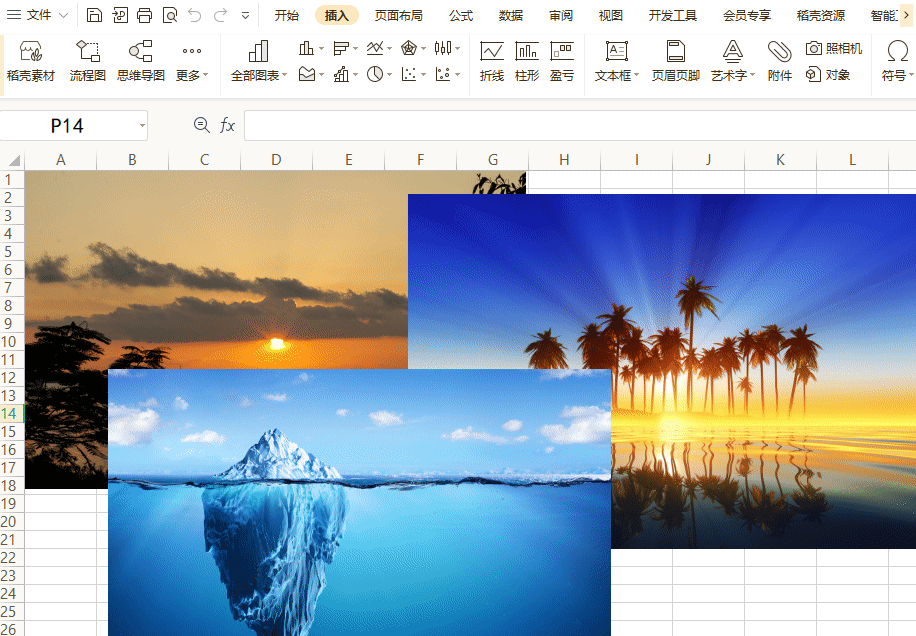Image resolution: width=916 pixels, height=636 pixels.
Task: Click the Save icon in quick toolbar
Action: coord(94,15)
